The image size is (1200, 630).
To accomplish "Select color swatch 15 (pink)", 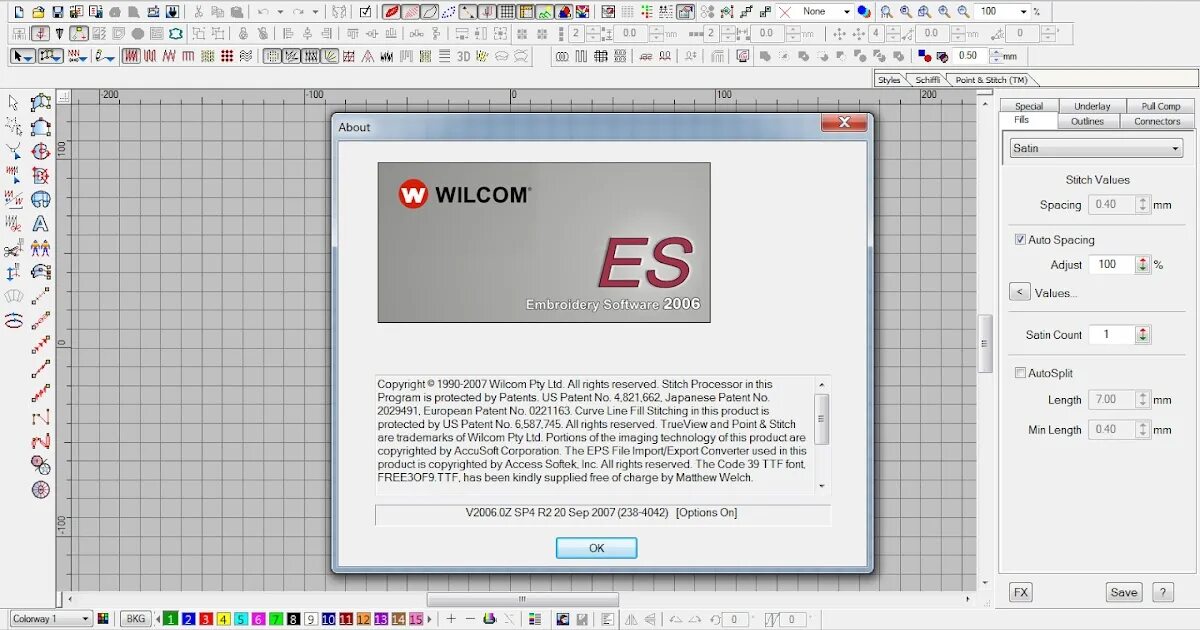I will point(416,619).
